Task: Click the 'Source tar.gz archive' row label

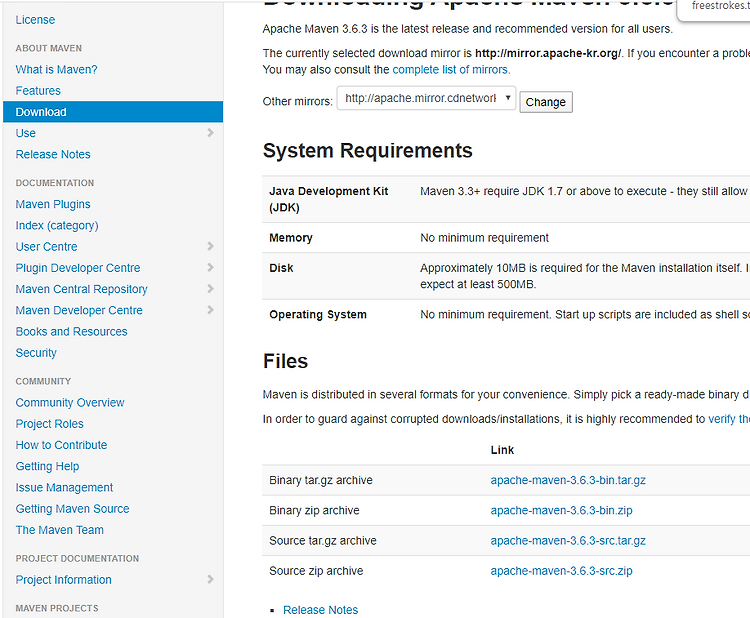Action: [x=322, y=541]
